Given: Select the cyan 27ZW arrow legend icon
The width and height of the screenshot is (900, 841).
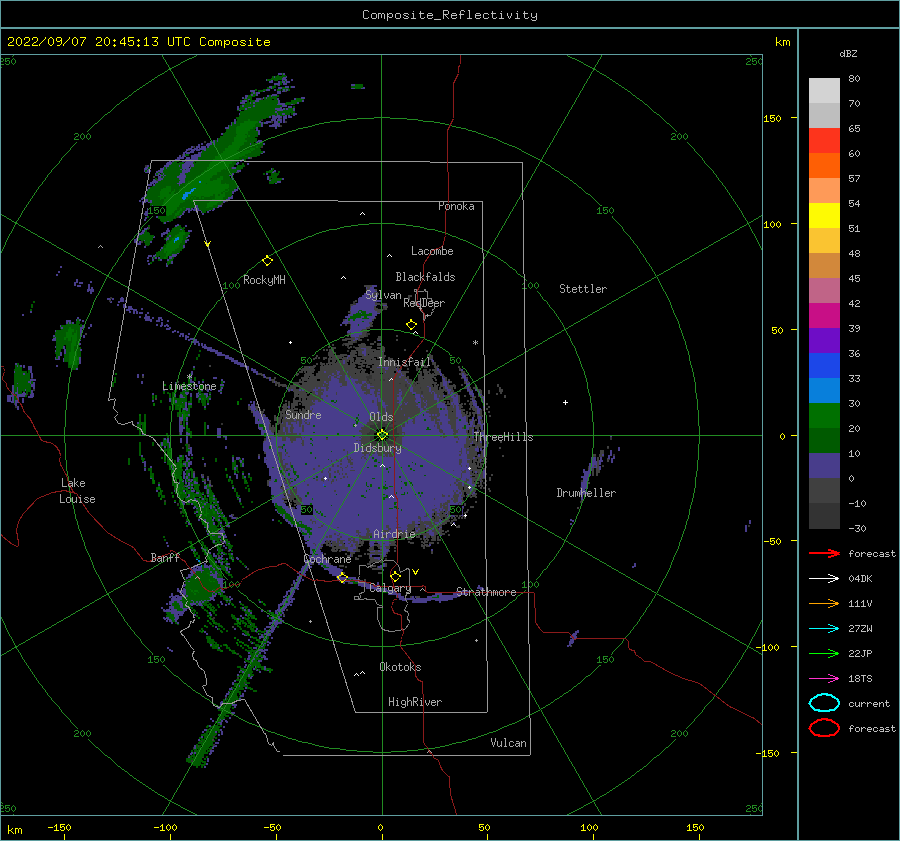Looking at the screenshot, I should click(x=824, y=629).
